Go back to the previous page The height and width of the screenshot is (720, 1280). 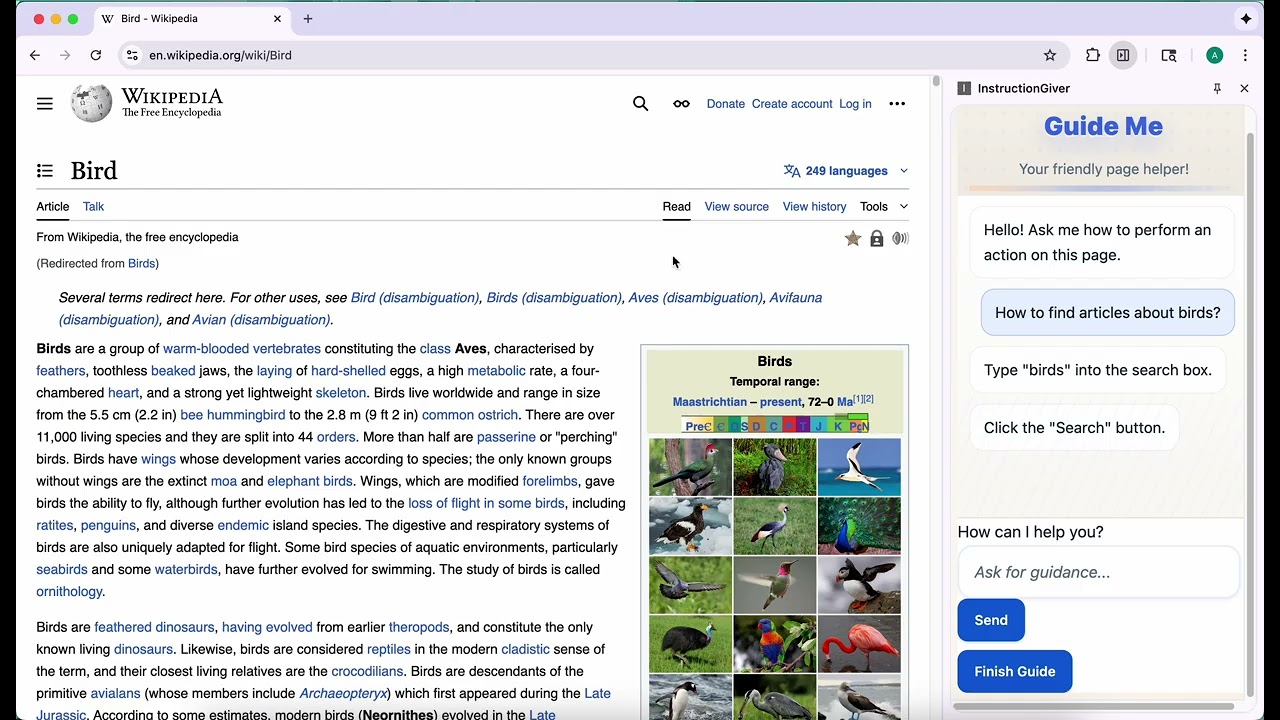tap(35, 55)
